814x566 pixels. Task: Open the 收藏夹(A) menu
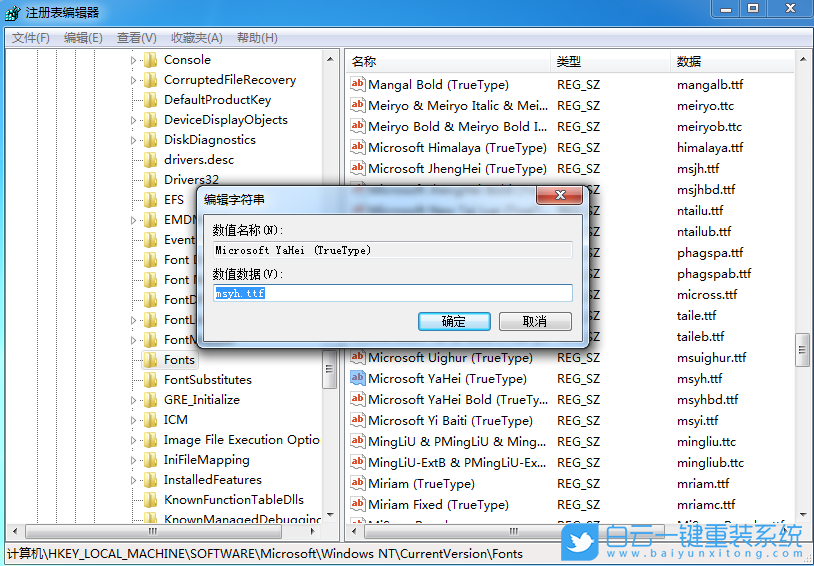pos(197,38)
